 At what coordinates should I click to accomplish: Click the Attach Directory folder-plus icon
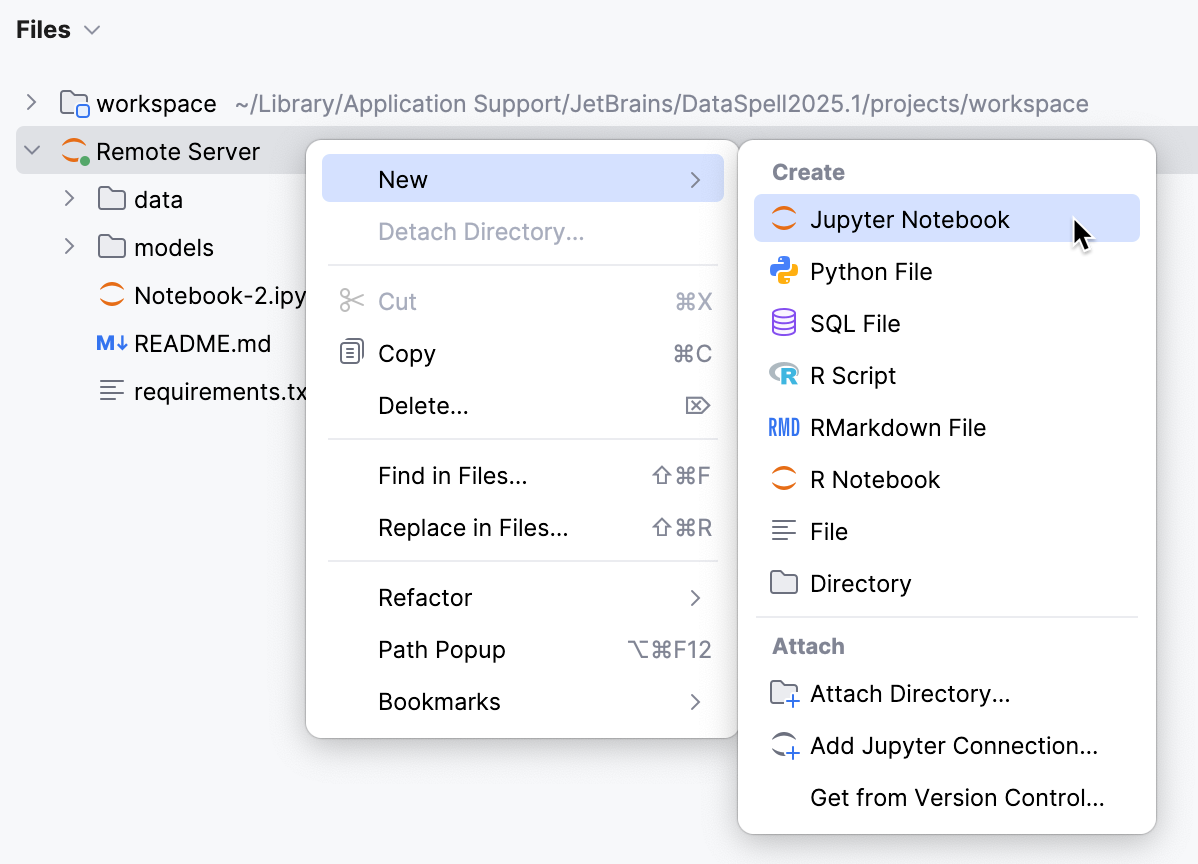coord(784,694)
